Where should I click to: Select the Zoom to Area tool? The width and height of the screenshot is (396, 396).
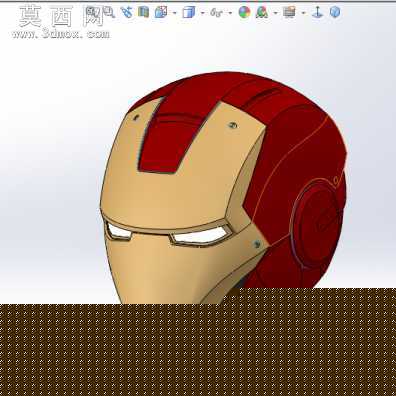click(108, 12)
